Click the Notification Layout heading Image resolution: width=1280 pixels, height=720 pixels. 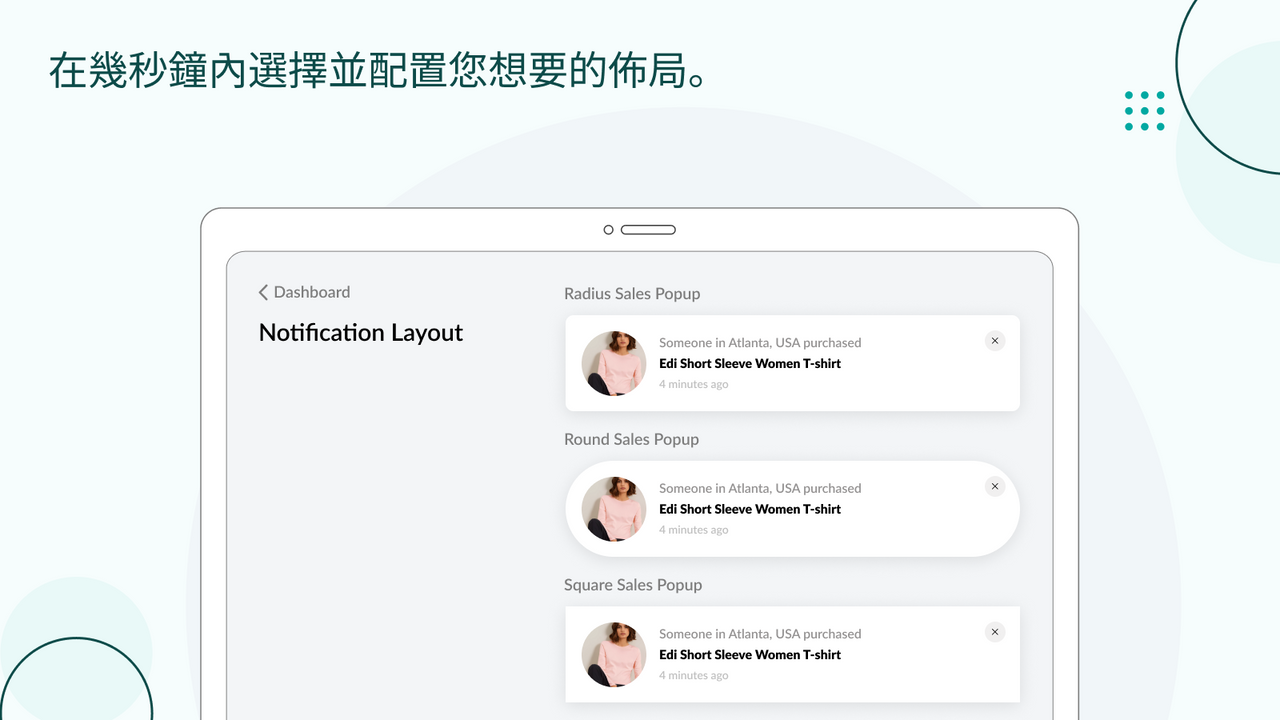pyautogui.click(x=361, y=333)
